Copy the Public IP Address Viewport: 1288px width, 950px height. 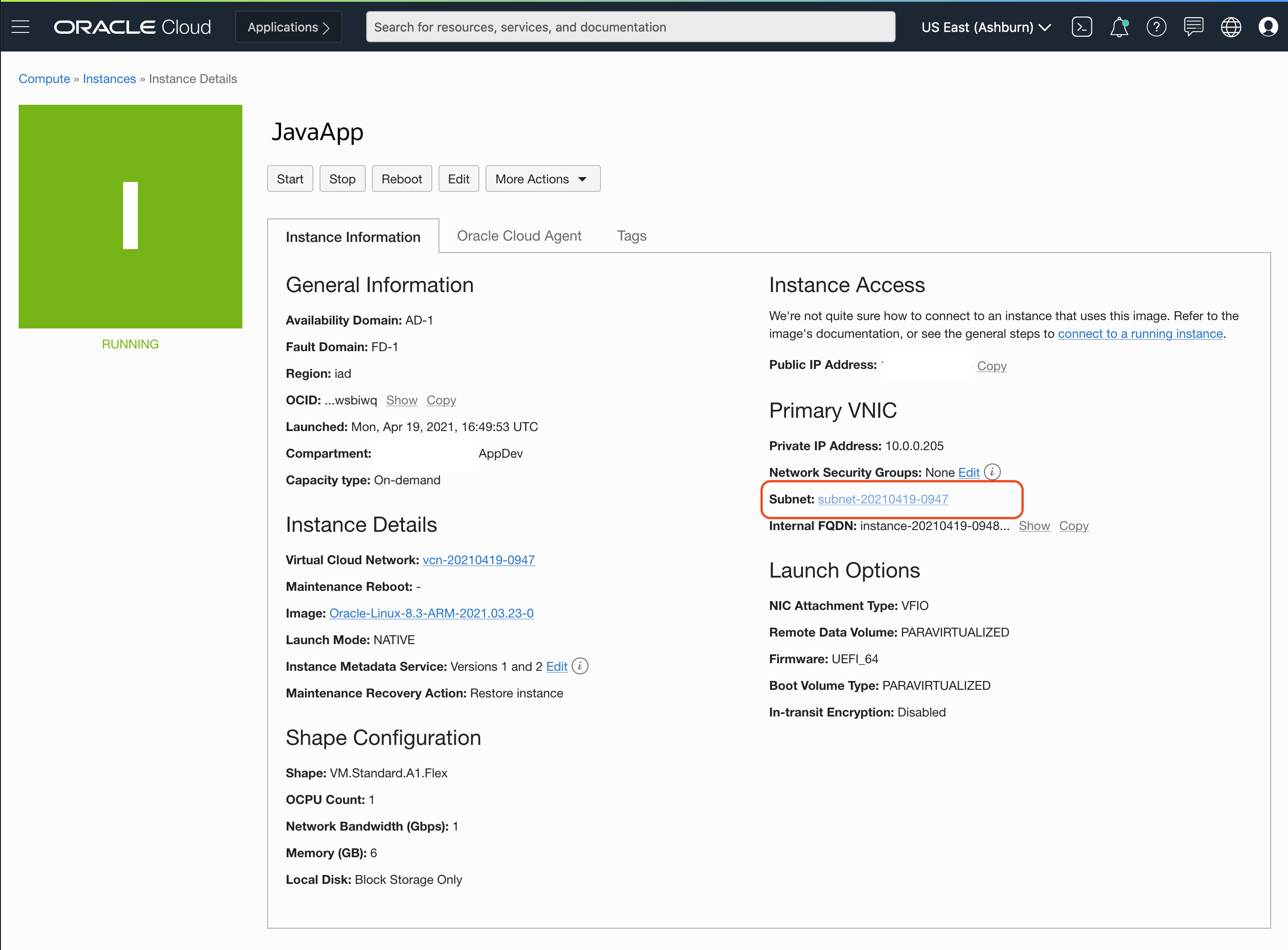coord(992,366)
